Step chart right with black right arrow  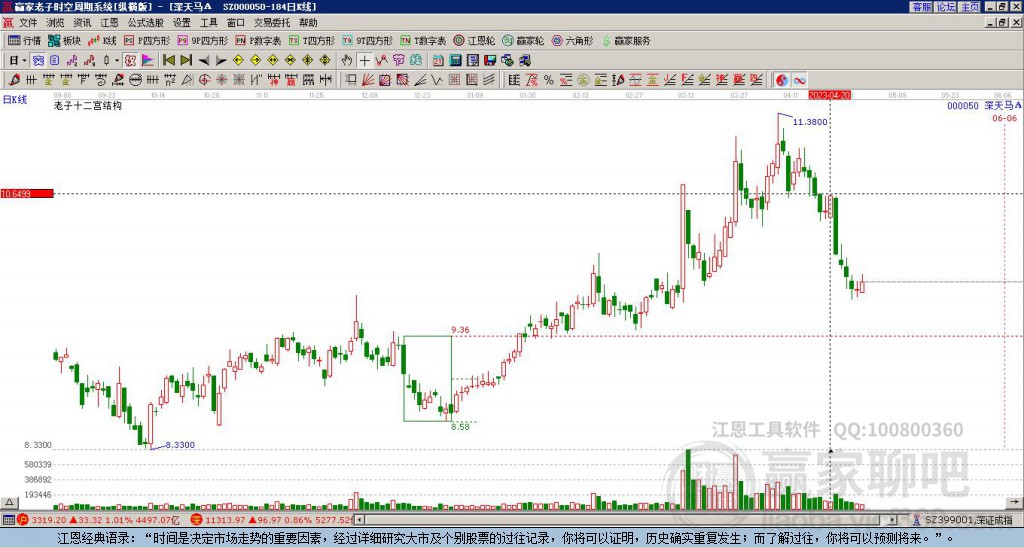pyautogui.click(x=221, y=61)
